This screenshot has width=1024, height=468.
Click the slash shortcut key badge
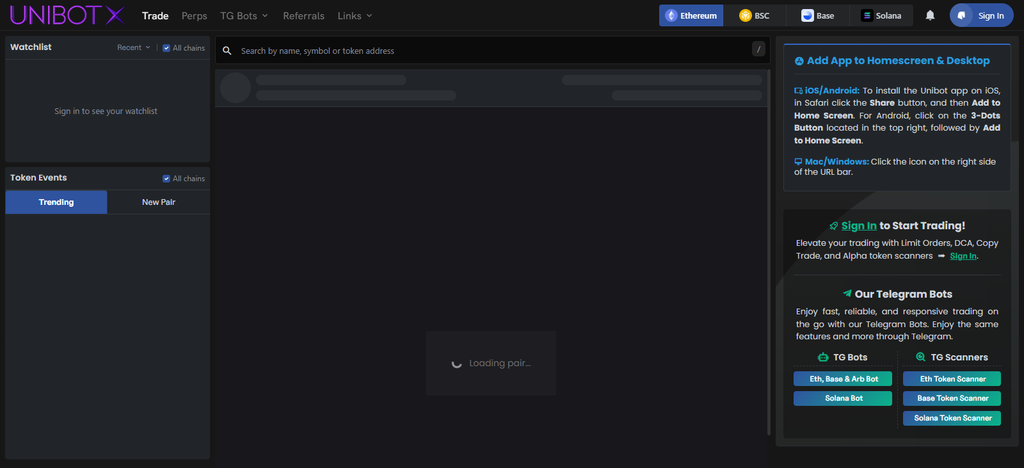pyautogui.click(x=758, y=49)
